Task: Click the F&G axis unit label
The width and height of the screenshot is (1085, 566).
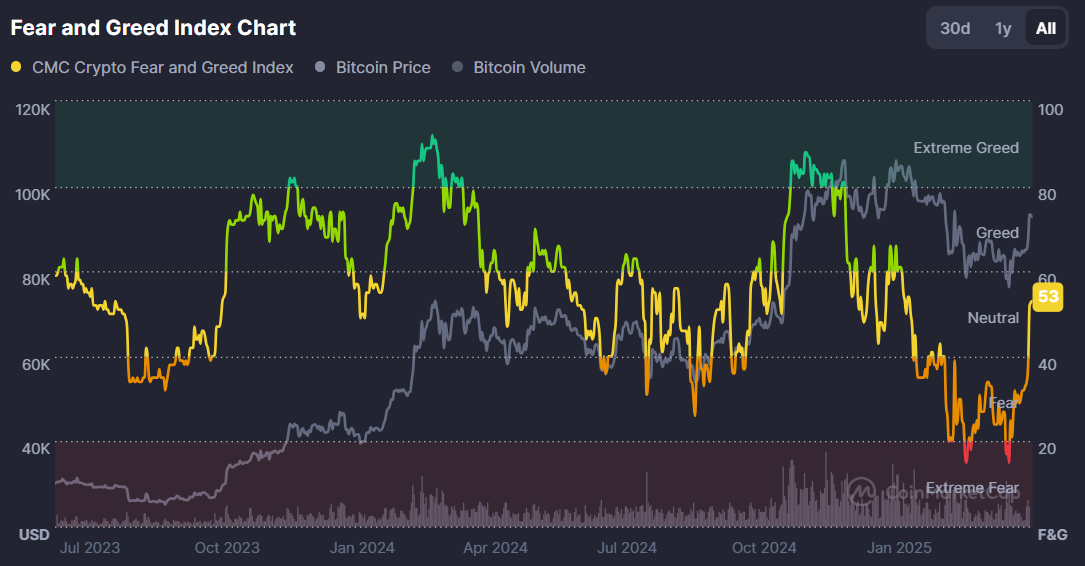Action: tap(1052, 534)
